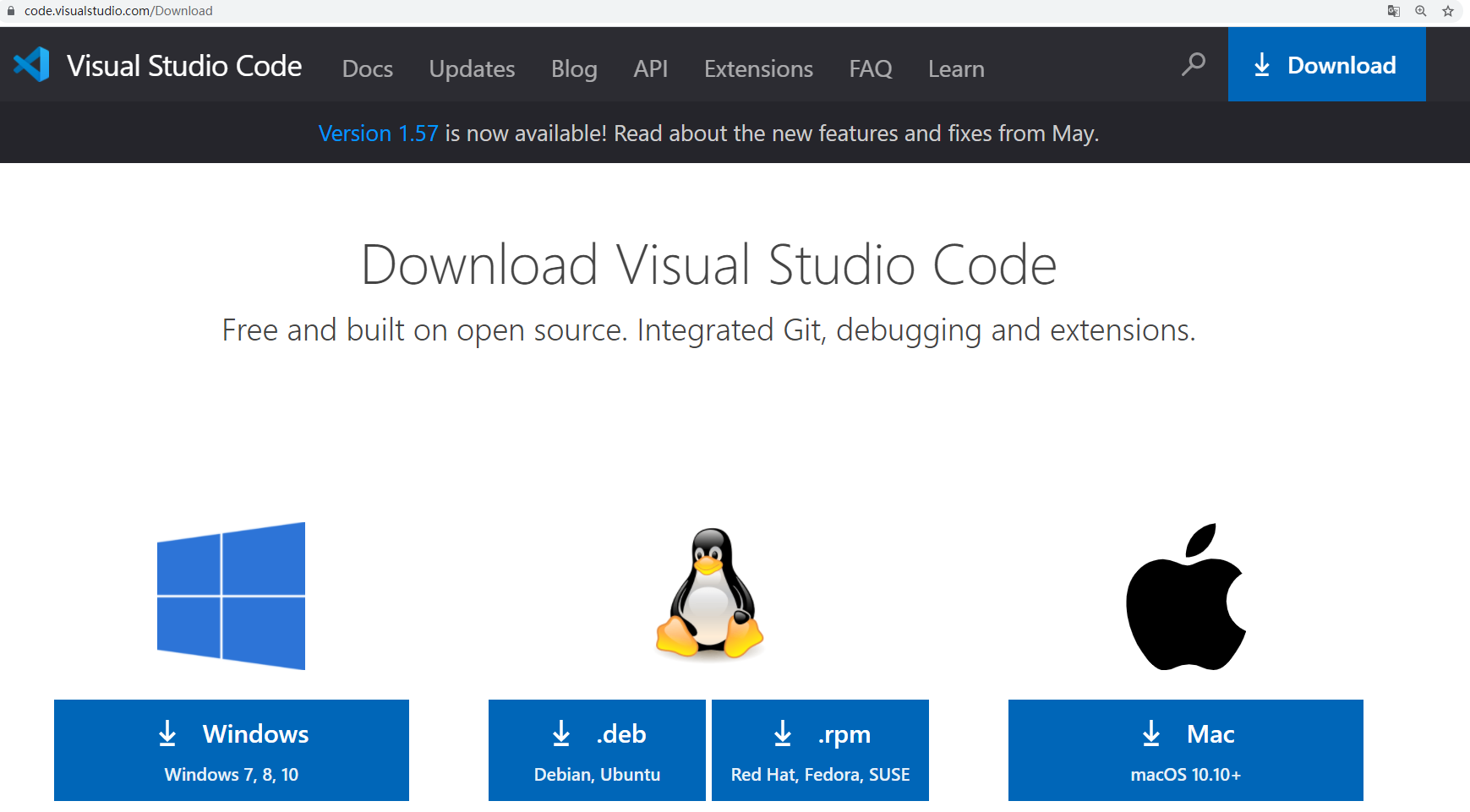Bookmark page with the star icon
This screenshot has width=1470, height=812.
(1448, 11)
